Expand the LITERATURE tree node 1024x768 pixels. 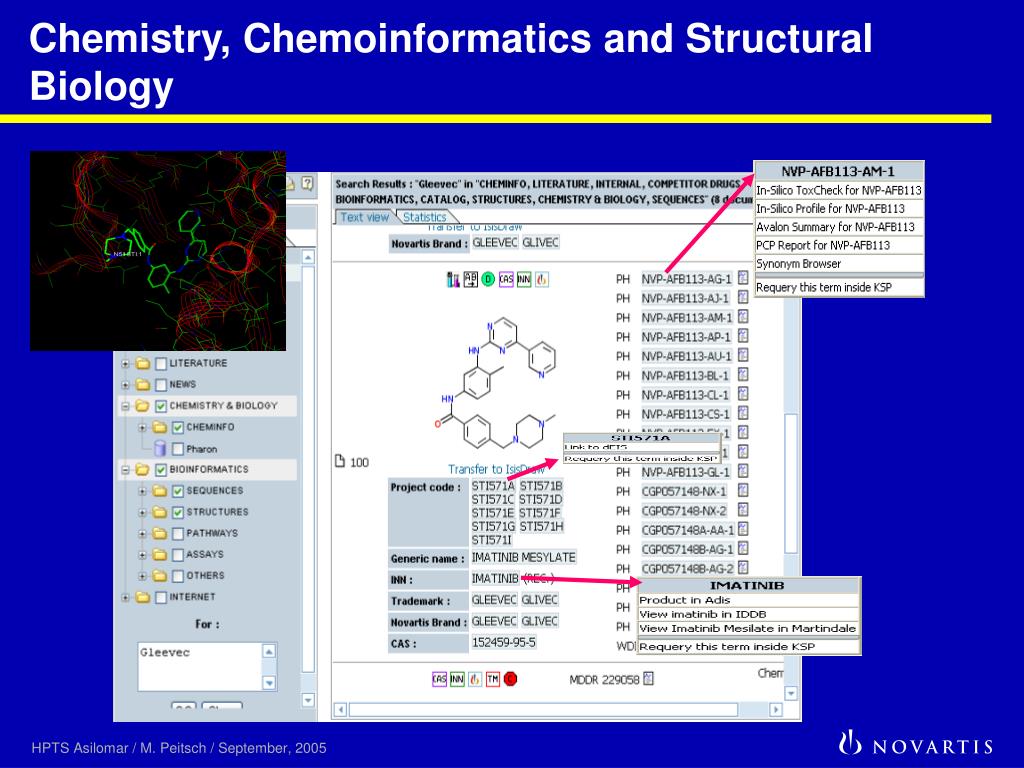[125, 364]
